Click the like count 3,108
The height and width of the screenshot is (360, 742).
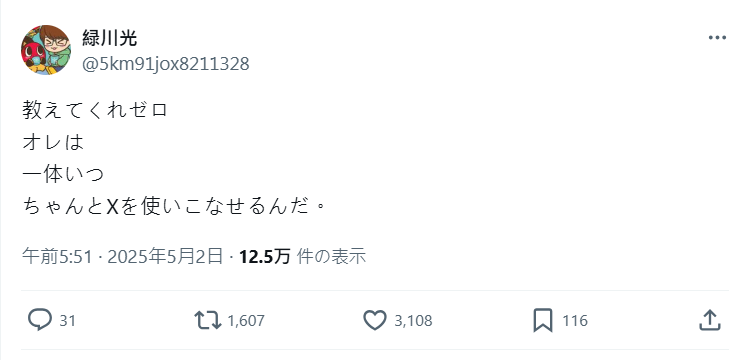414,321
